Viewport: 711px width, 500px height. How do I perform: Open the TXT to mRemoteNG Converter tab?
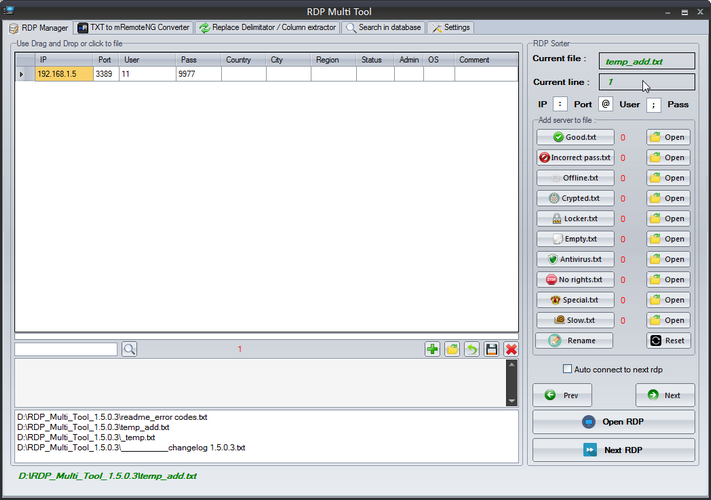coord(133,28)
